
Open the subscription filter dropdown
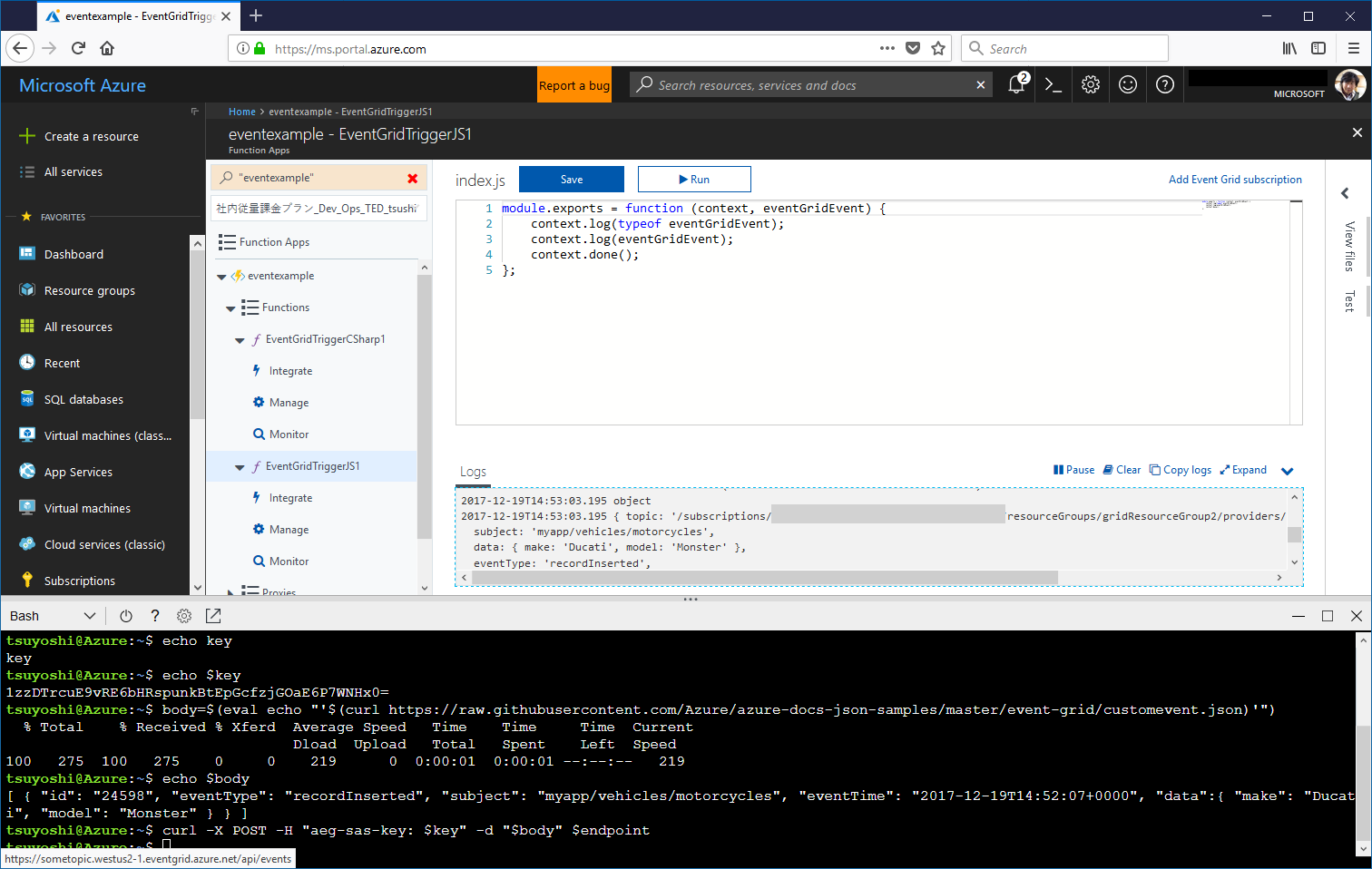tap(318, 208)
